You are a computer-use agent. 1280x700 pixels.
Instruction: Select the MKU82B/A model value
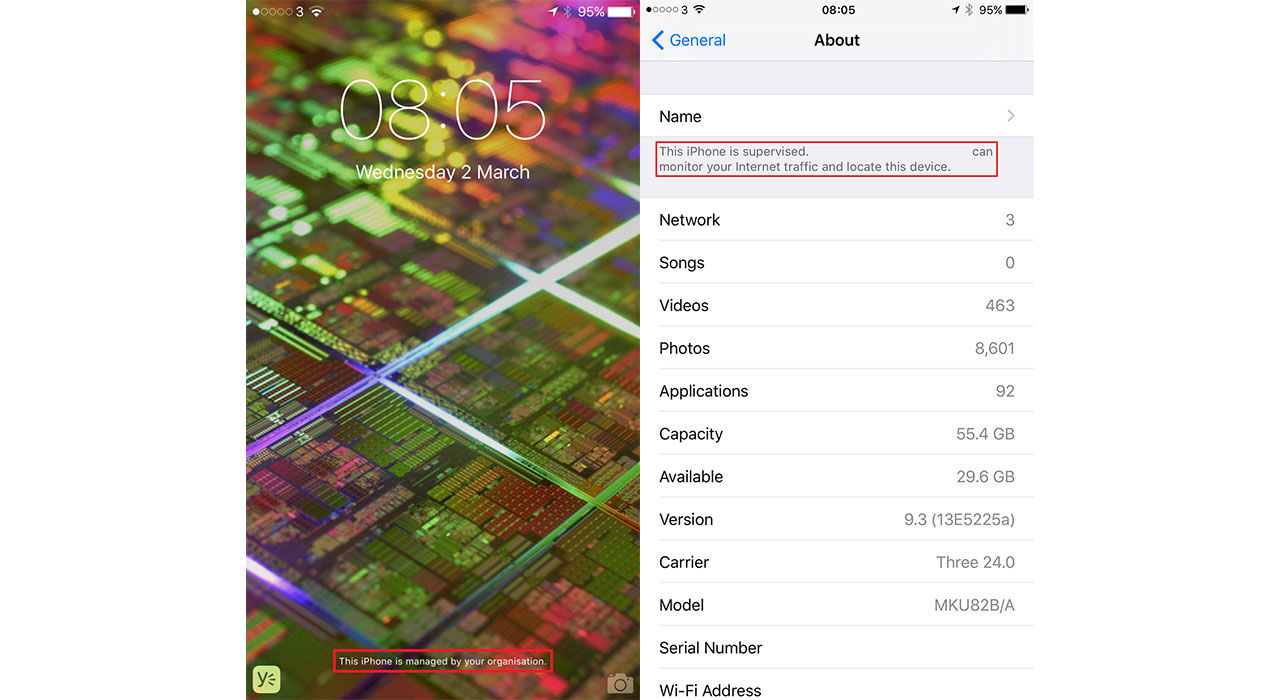point(974,606)
